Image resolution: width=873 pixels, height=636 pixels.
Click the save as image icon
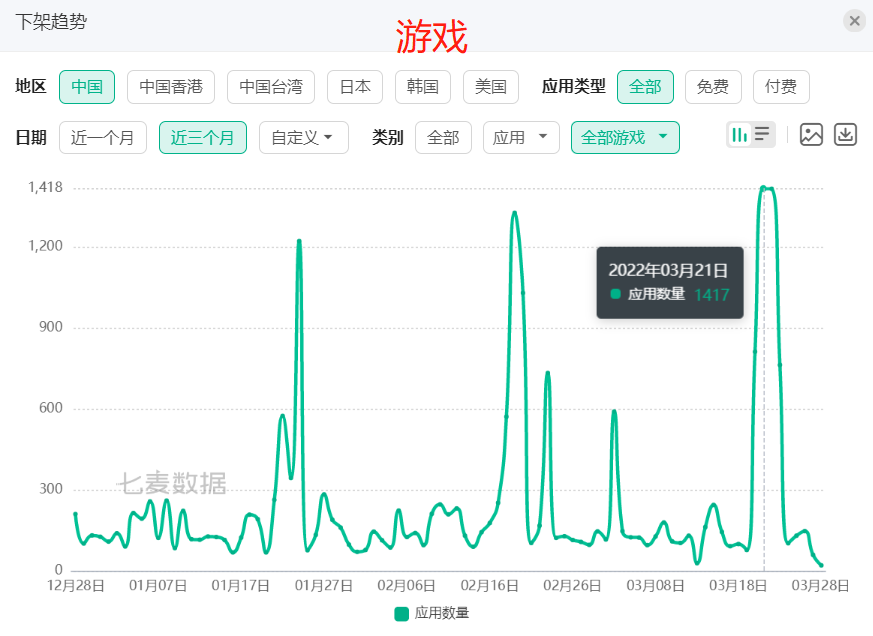pyautogui.click(x=811, y=135)
